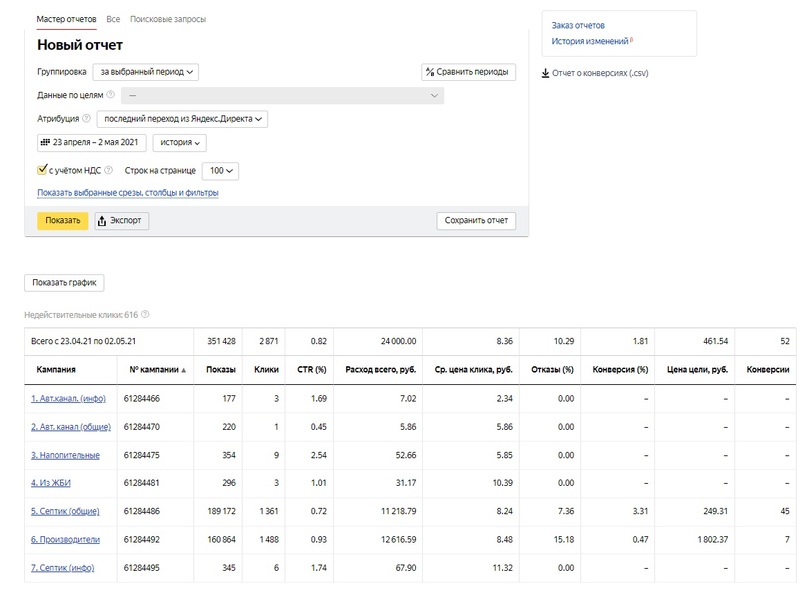Switch to the Поисковые запросы tab
Viewport: 807px width, 595px height.
[168, 19]
